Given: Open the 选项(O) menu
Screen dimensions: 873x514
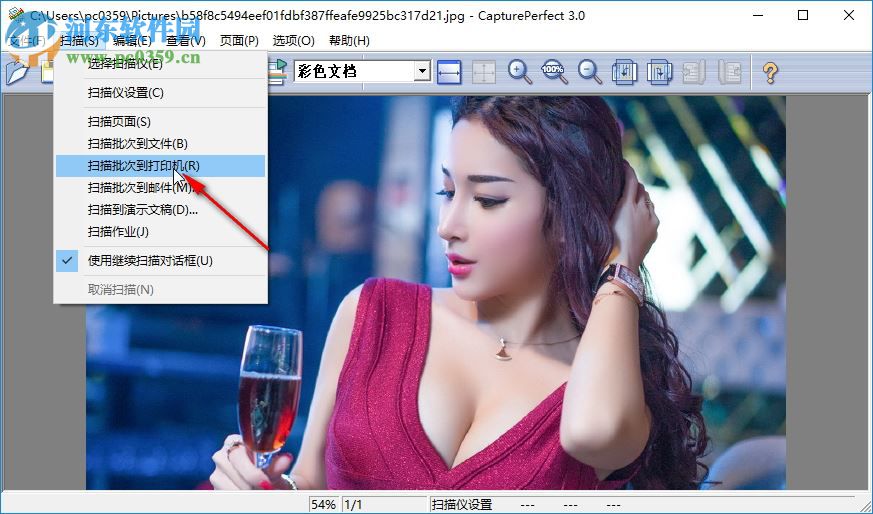Looking at the screenshot, I should click(x=293, y=41).
